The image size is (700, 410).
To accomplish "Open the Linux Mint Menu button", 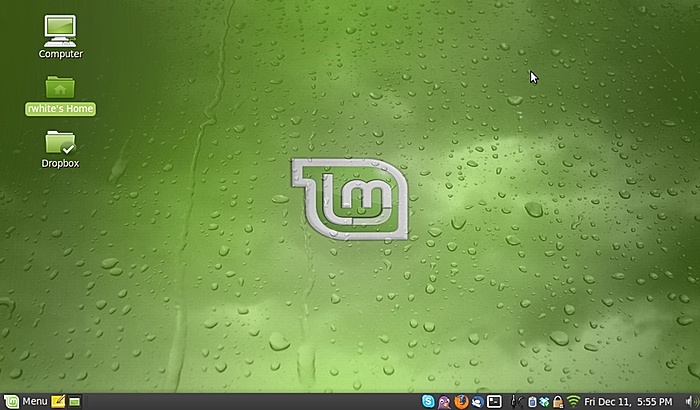I will coord(25,402).
